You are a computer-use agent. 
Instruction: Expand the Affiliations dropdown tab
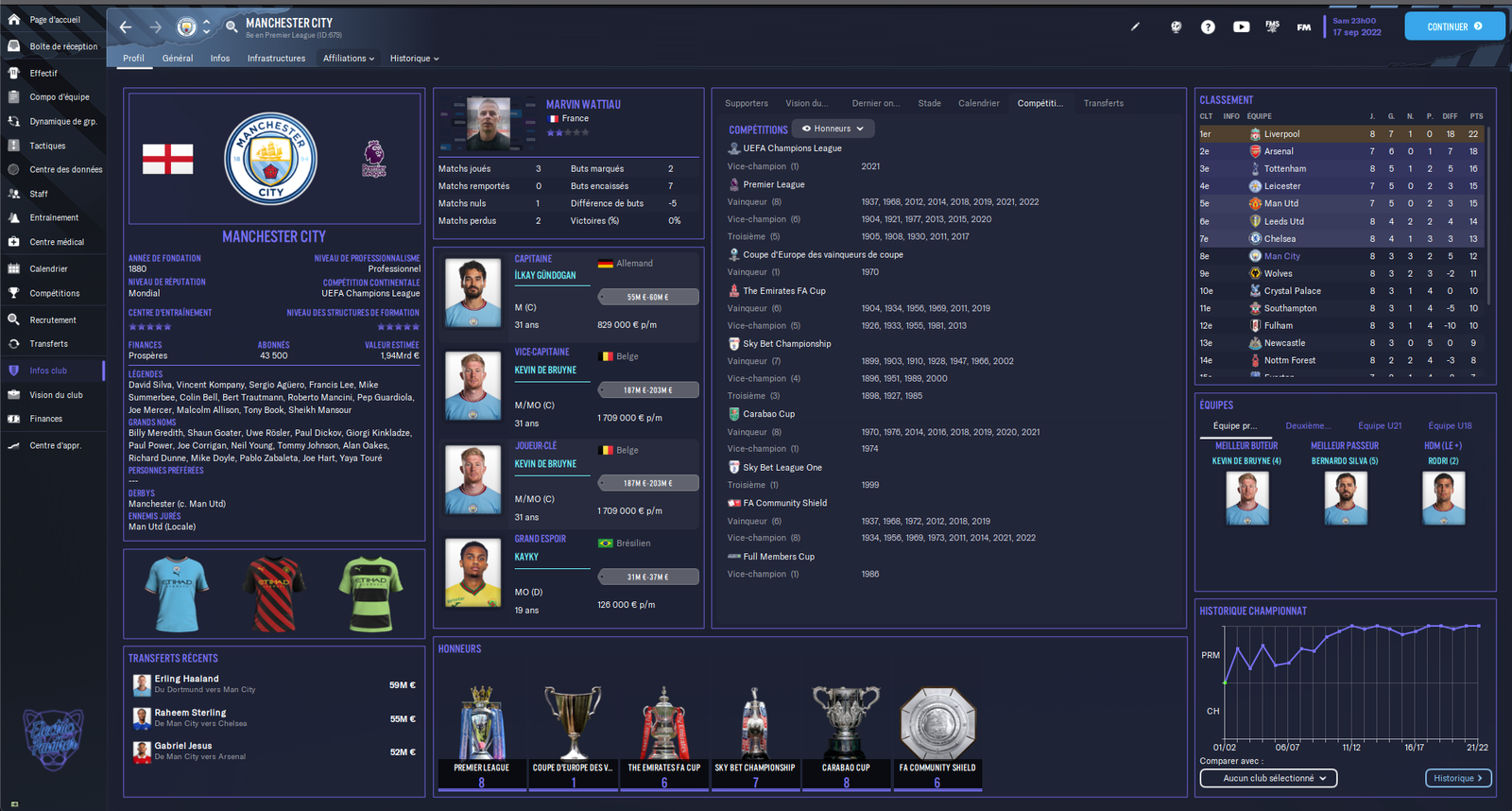348,59
